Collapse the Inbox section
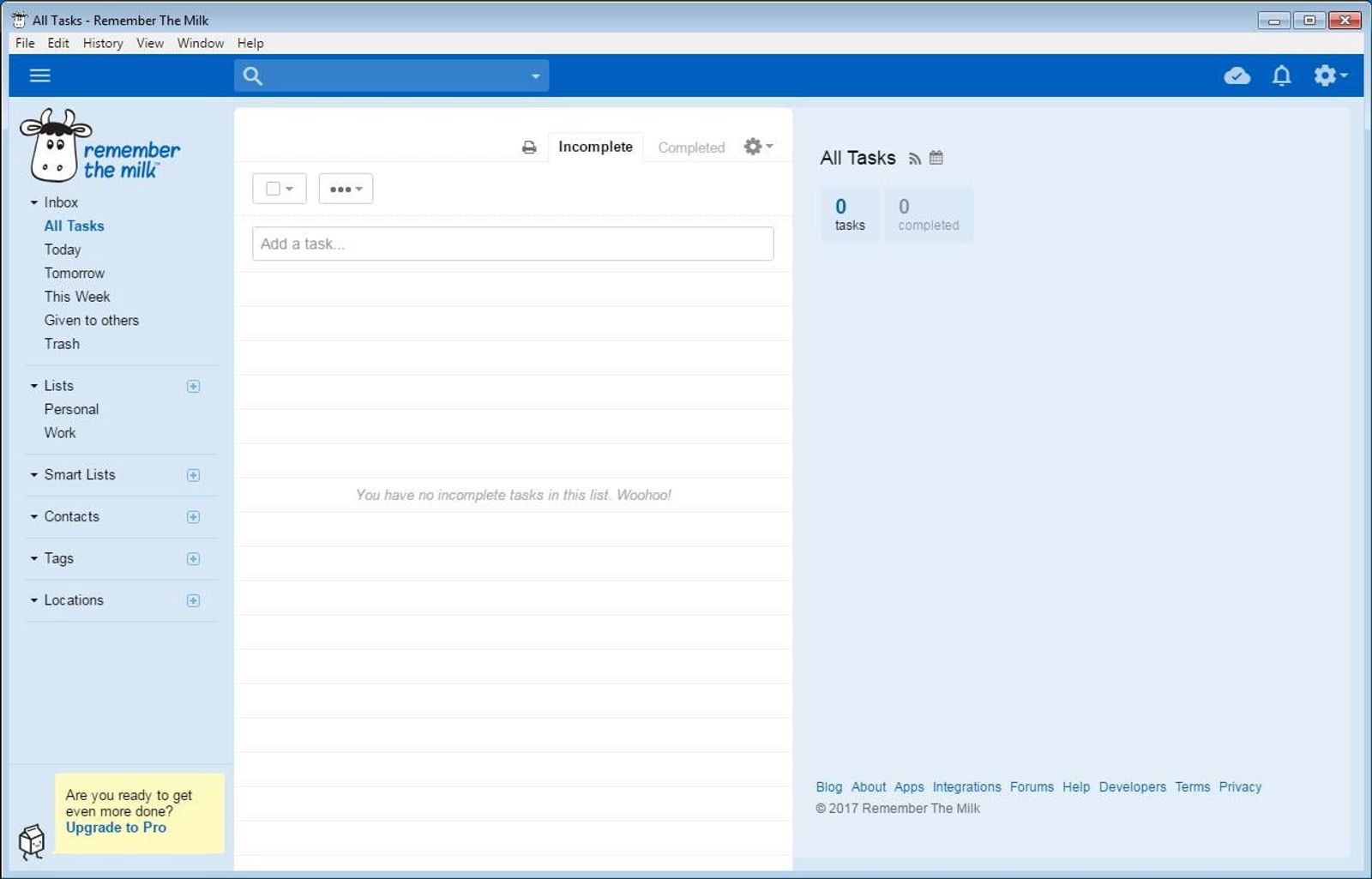1372x879 pixels. (34, 203)
